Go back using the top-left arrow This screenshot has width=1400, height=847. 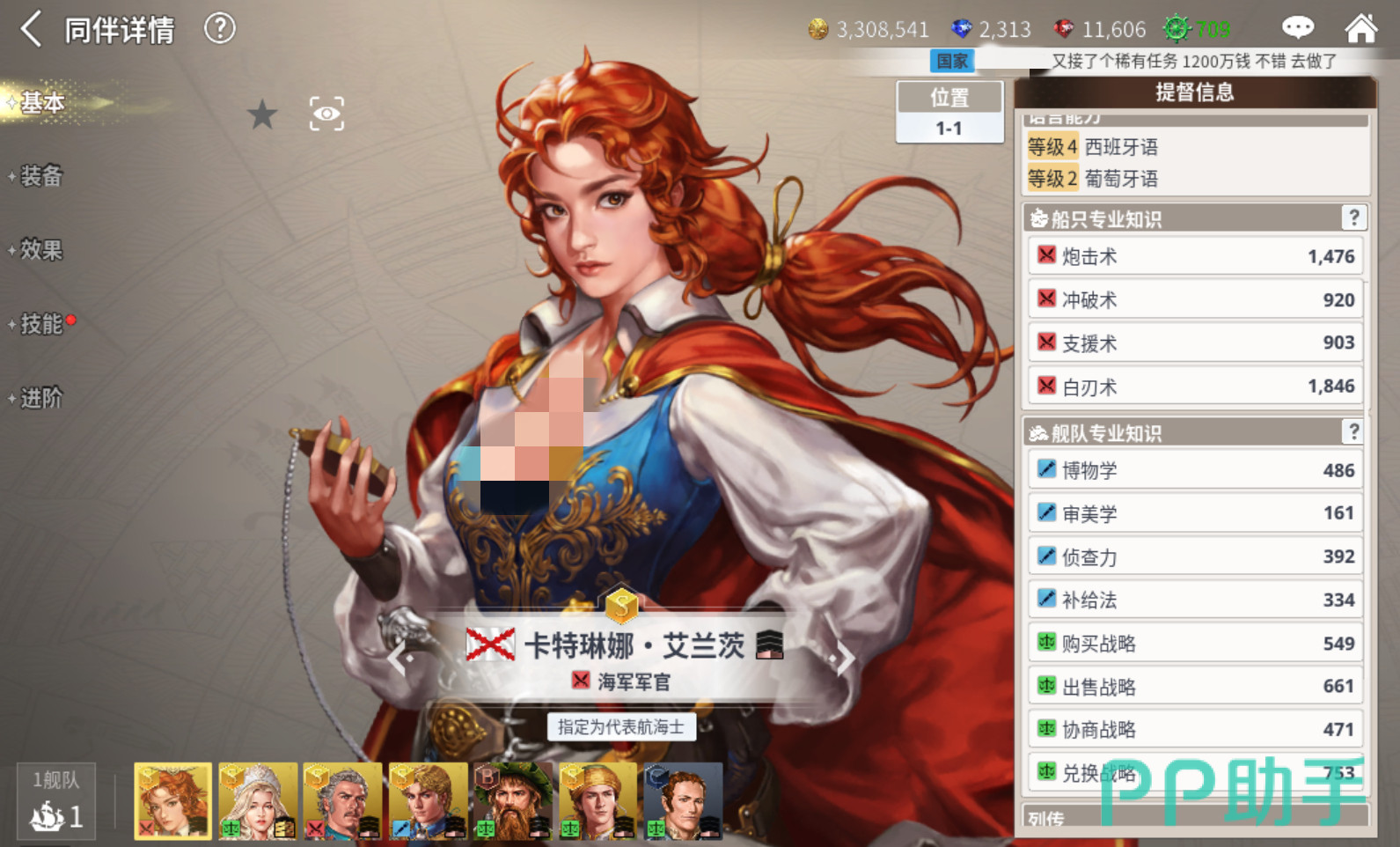32,29
